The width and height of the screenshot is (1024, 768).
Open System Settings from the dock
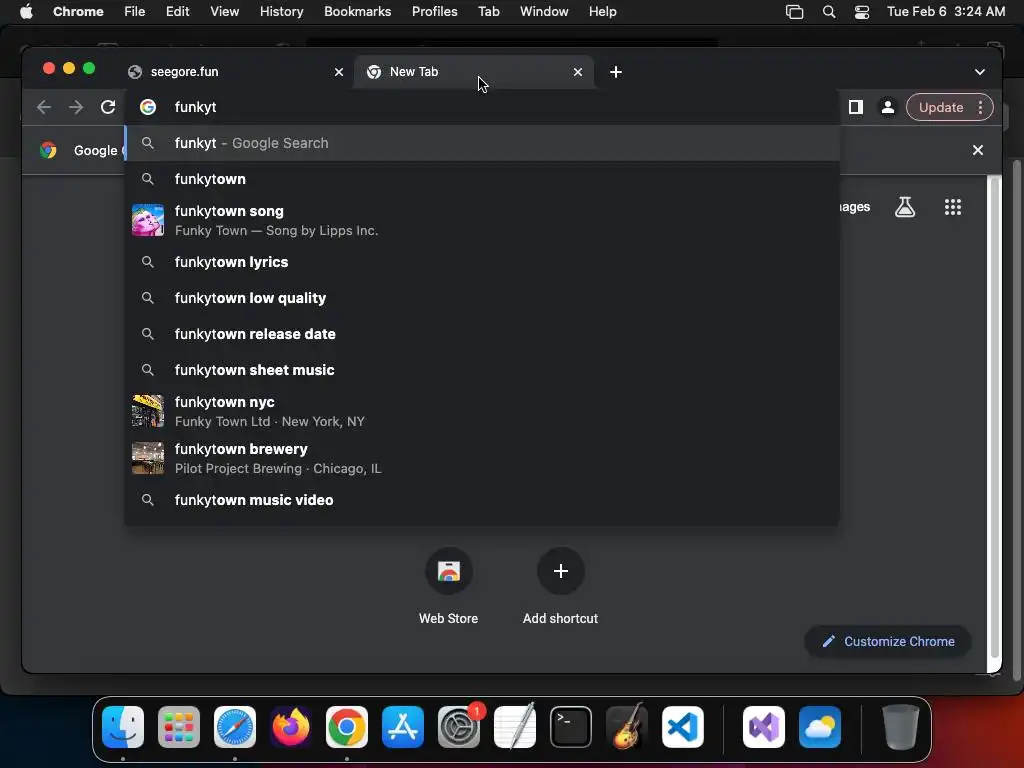459,727
